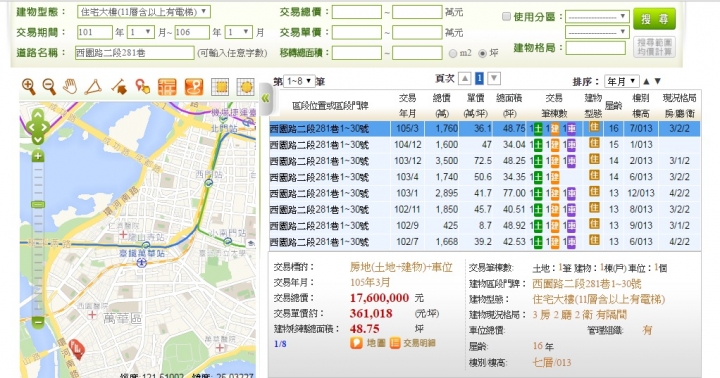
Task: Select the zoom-out magnifier tool
Action: pyautogui.click(x=49, y=86)
